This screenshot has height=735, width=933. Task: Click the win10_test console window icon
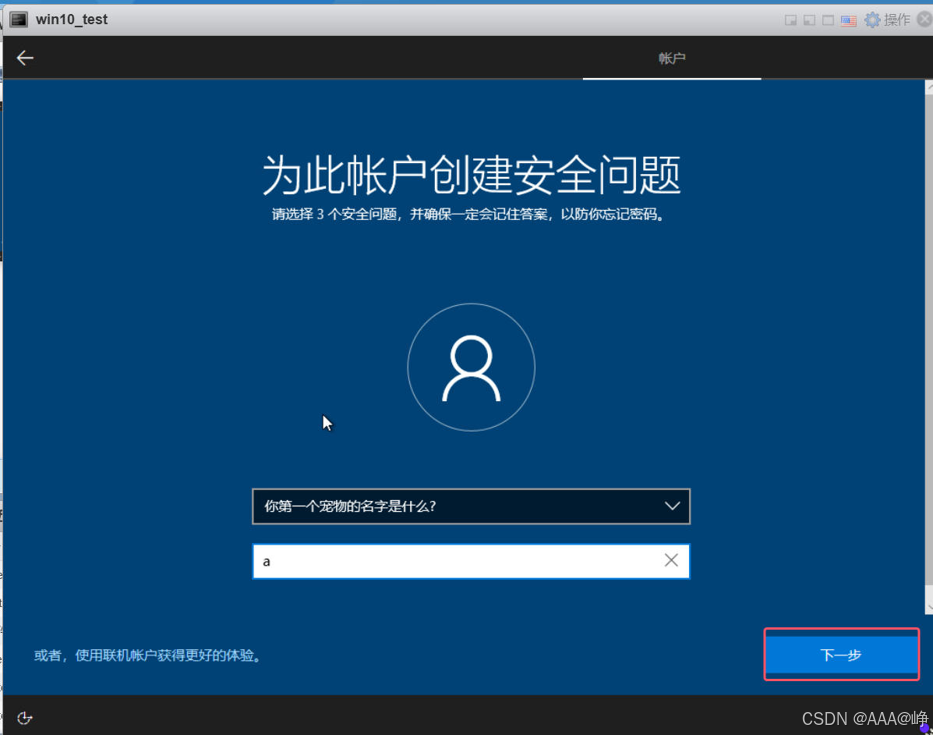[18, 20]
